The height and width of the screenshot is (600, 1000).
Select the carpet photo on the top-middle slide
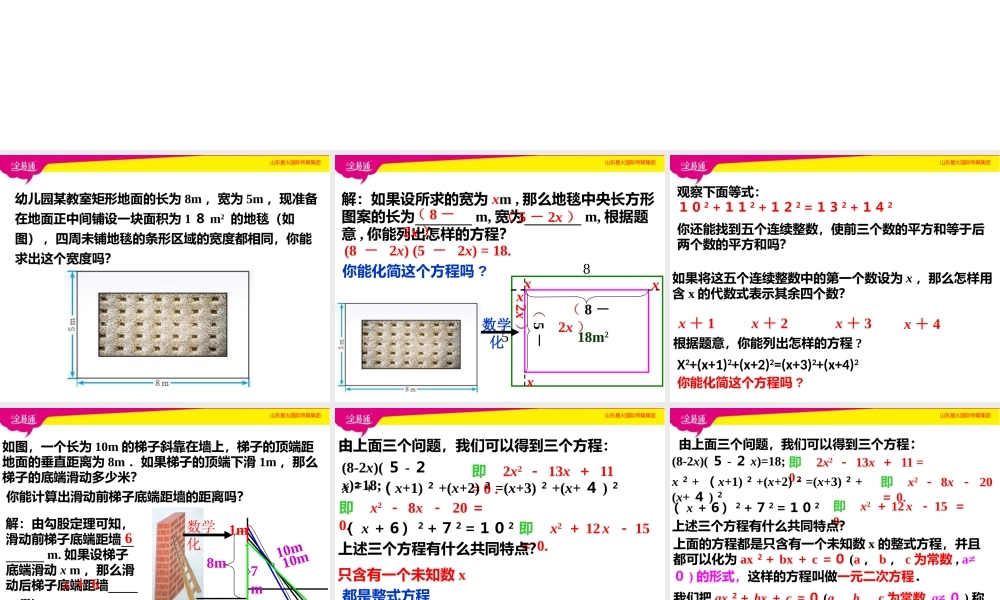413,346
